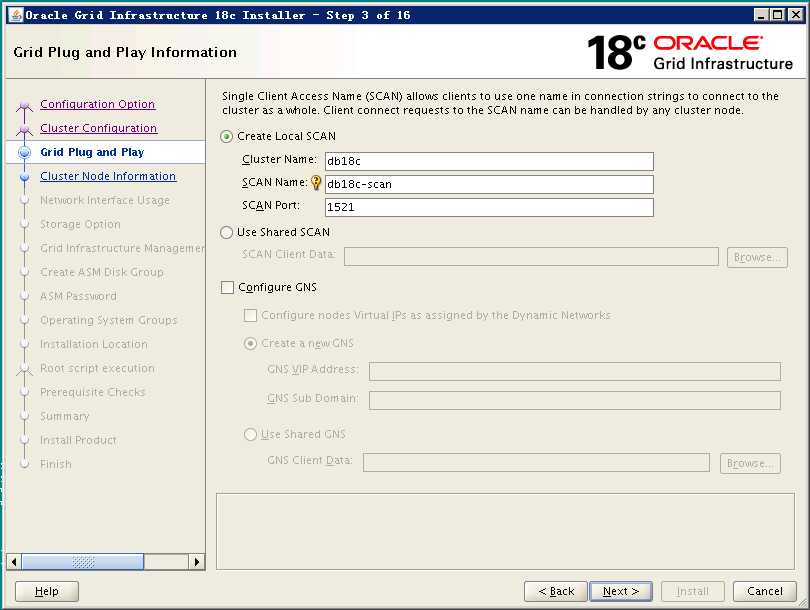The image size is (810, 610).
Task: Click the Install Product step
Action: point(79,440)
